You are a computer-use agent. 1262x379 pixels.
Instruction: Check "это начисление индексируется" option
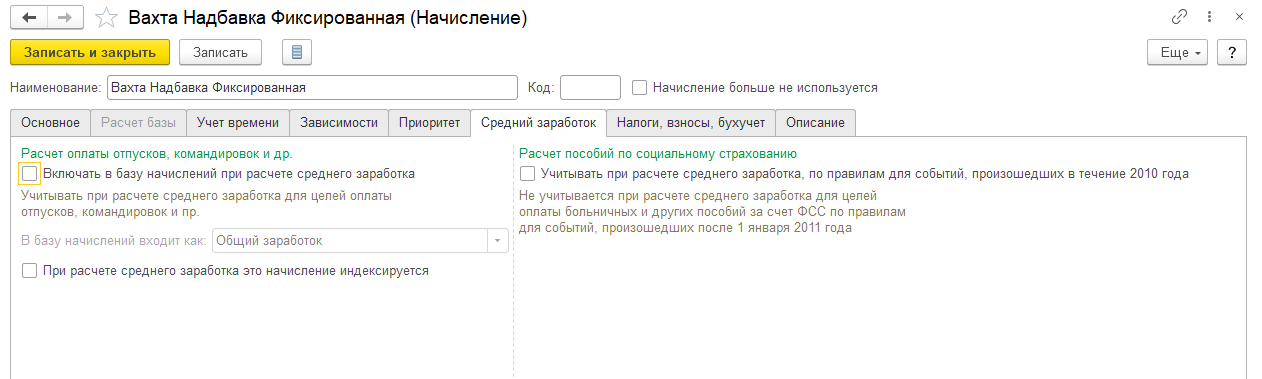30,271
